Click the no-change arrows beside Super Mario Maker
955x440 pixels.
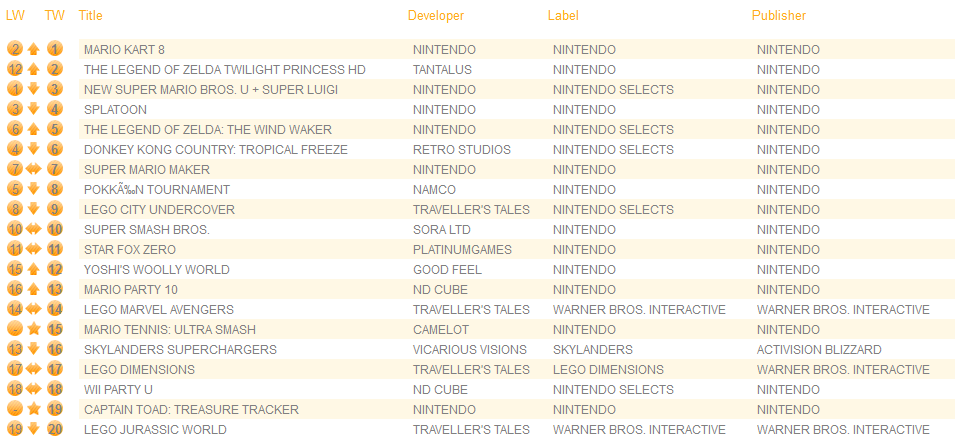tap(34, 169)
